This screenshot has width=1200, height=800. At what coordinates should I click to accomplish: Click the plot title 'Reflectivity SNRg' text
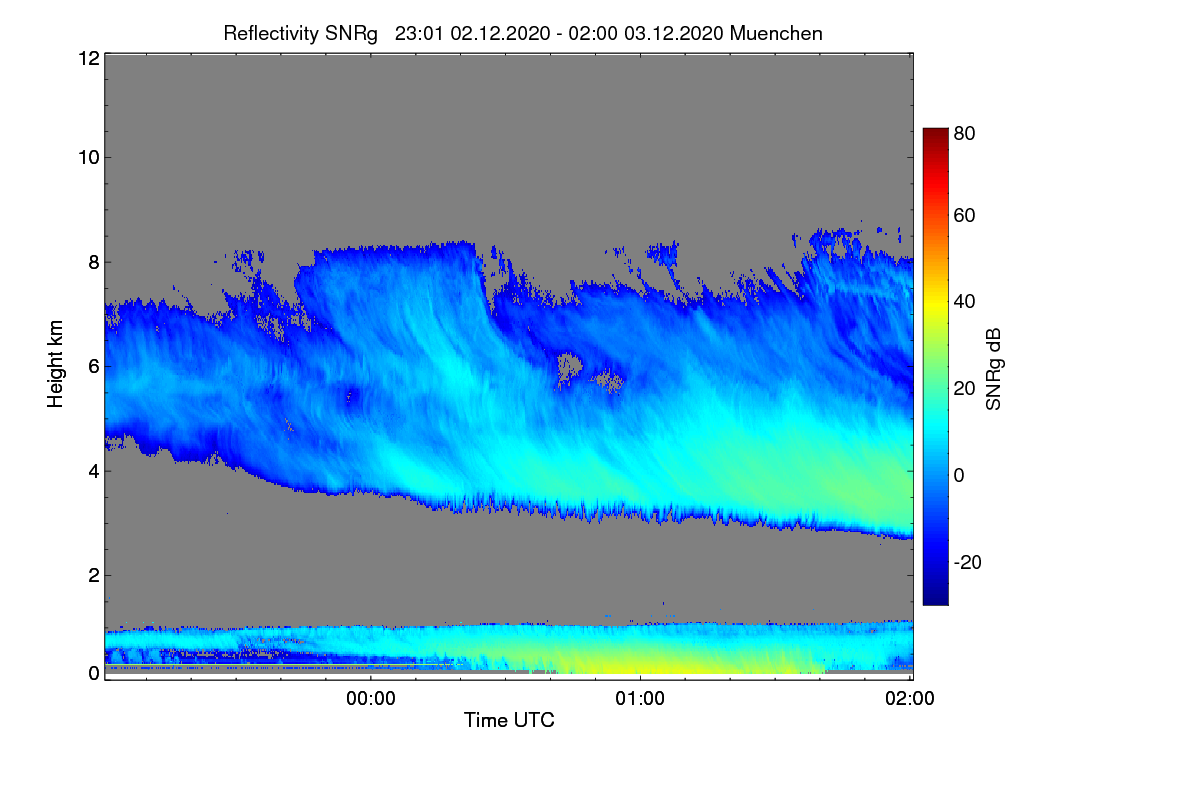300,33
